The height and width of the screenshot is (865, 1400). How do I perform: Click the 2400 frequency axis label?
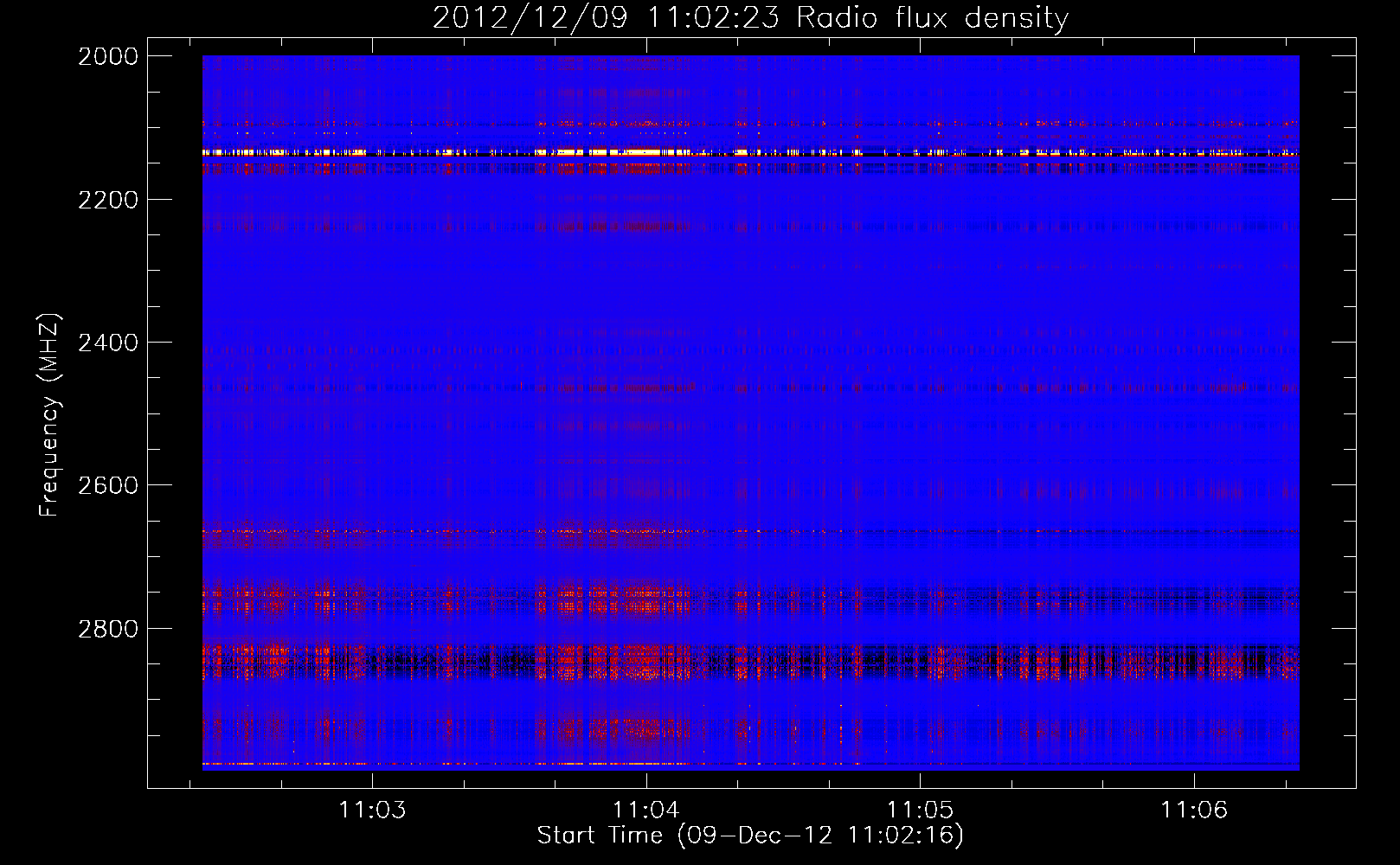(108, 343)
